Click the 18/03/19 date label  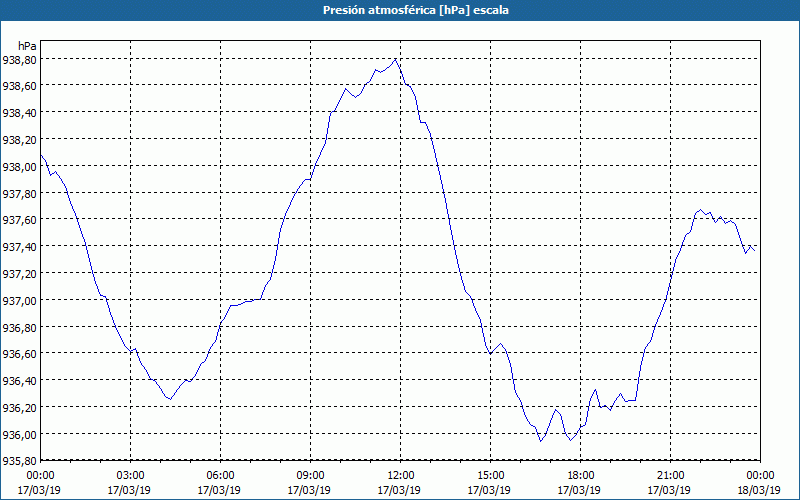760,490
